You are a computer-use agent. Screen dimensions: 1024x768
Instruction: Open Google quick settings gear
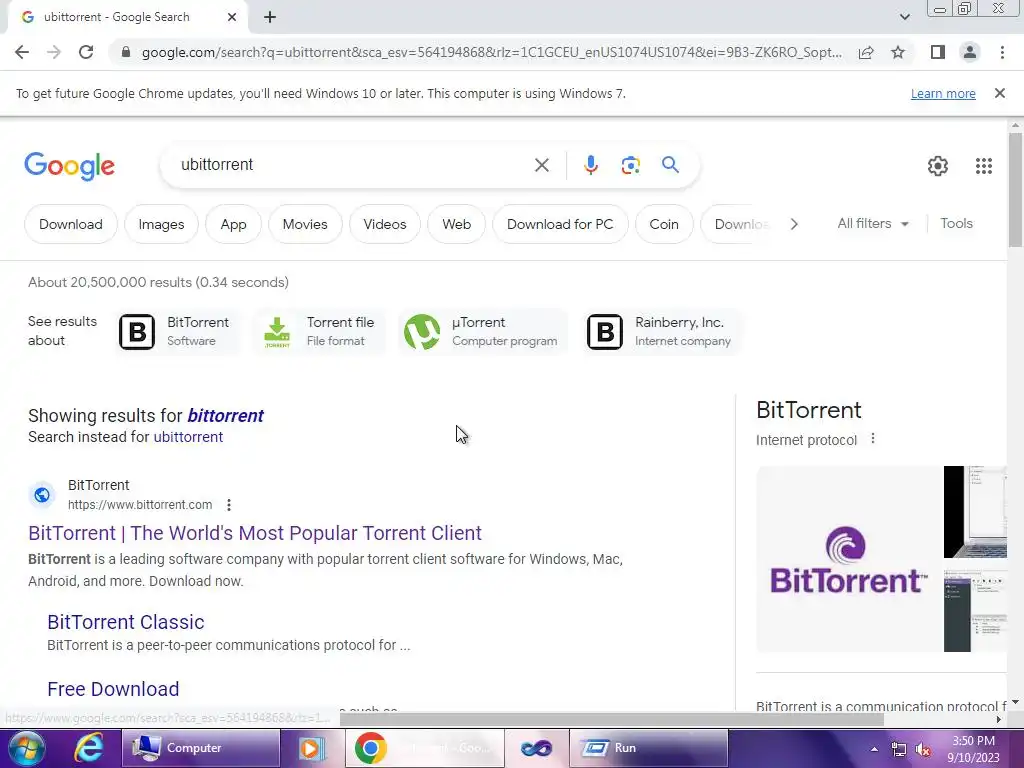[x=938, y=166]
